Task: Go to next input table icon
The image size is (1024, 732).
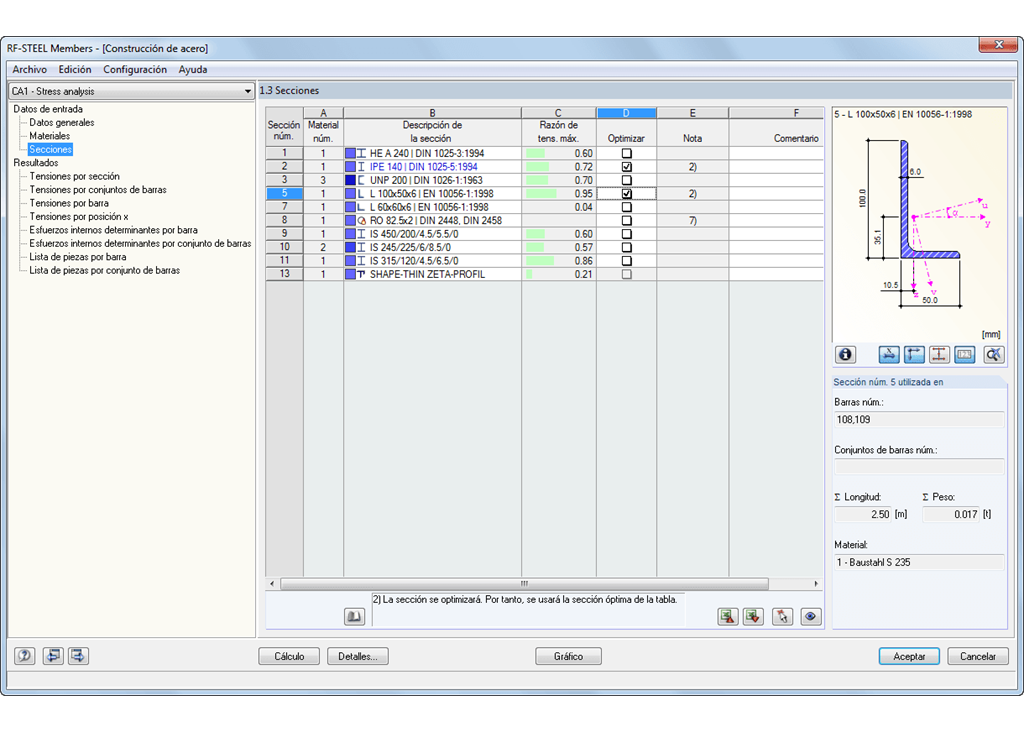Action: pyautogui.click(x=78, y=656)
